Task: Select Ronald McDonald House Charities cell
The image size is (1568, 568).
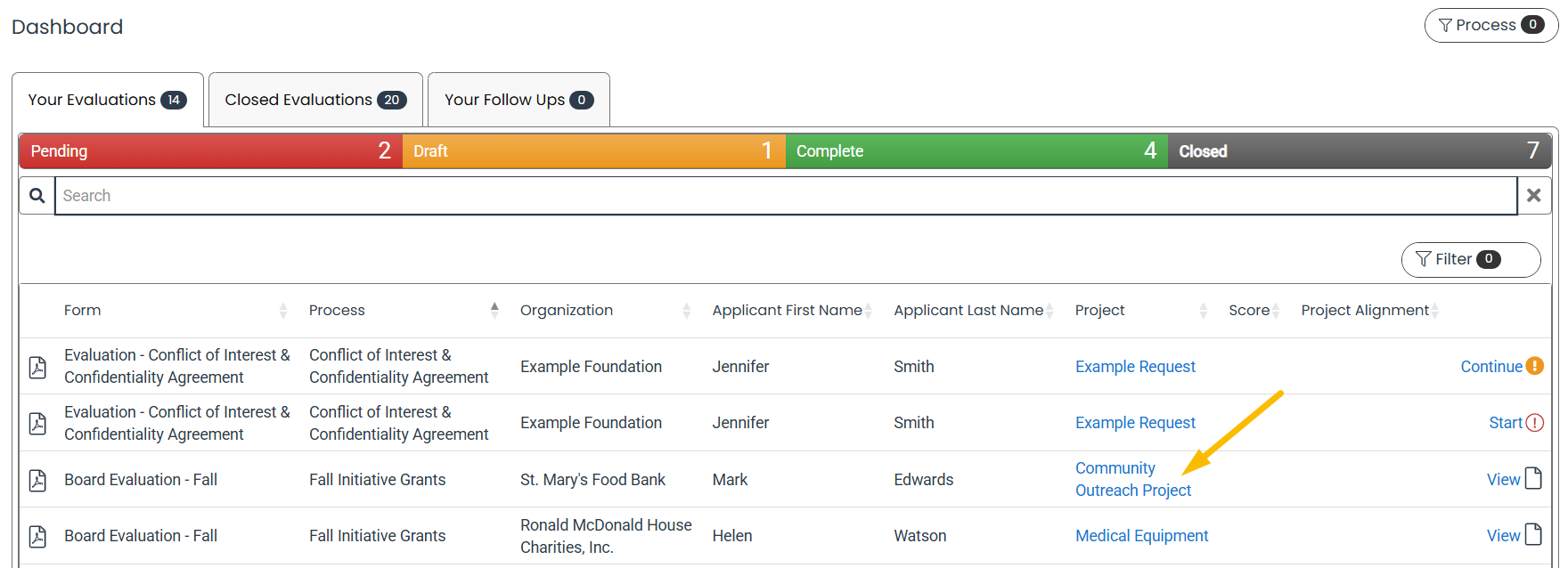Action: click(606, 536)
